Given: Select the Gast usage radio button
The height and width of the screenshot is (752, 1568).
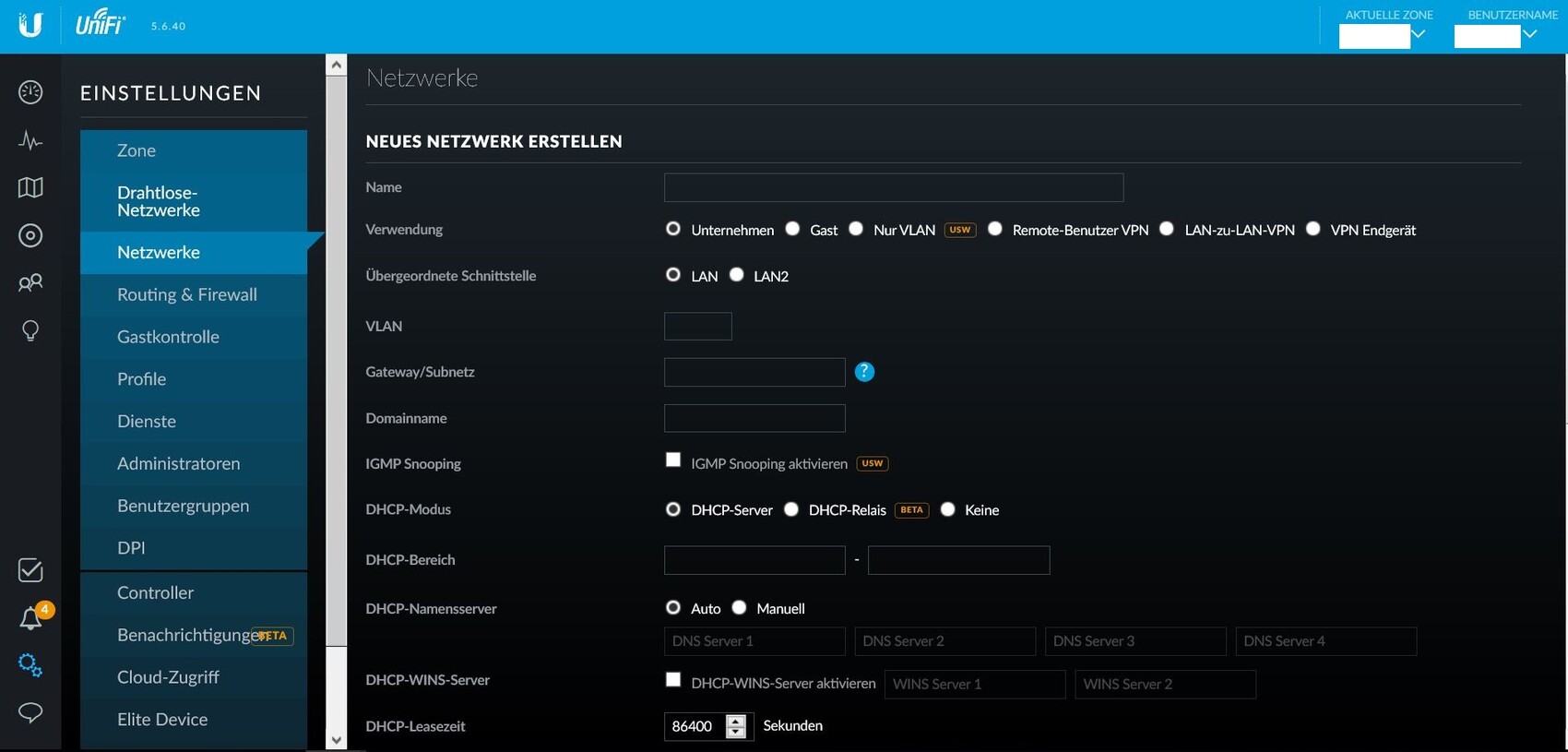Looking at the screenshot, I should click(x=792, y=229).
